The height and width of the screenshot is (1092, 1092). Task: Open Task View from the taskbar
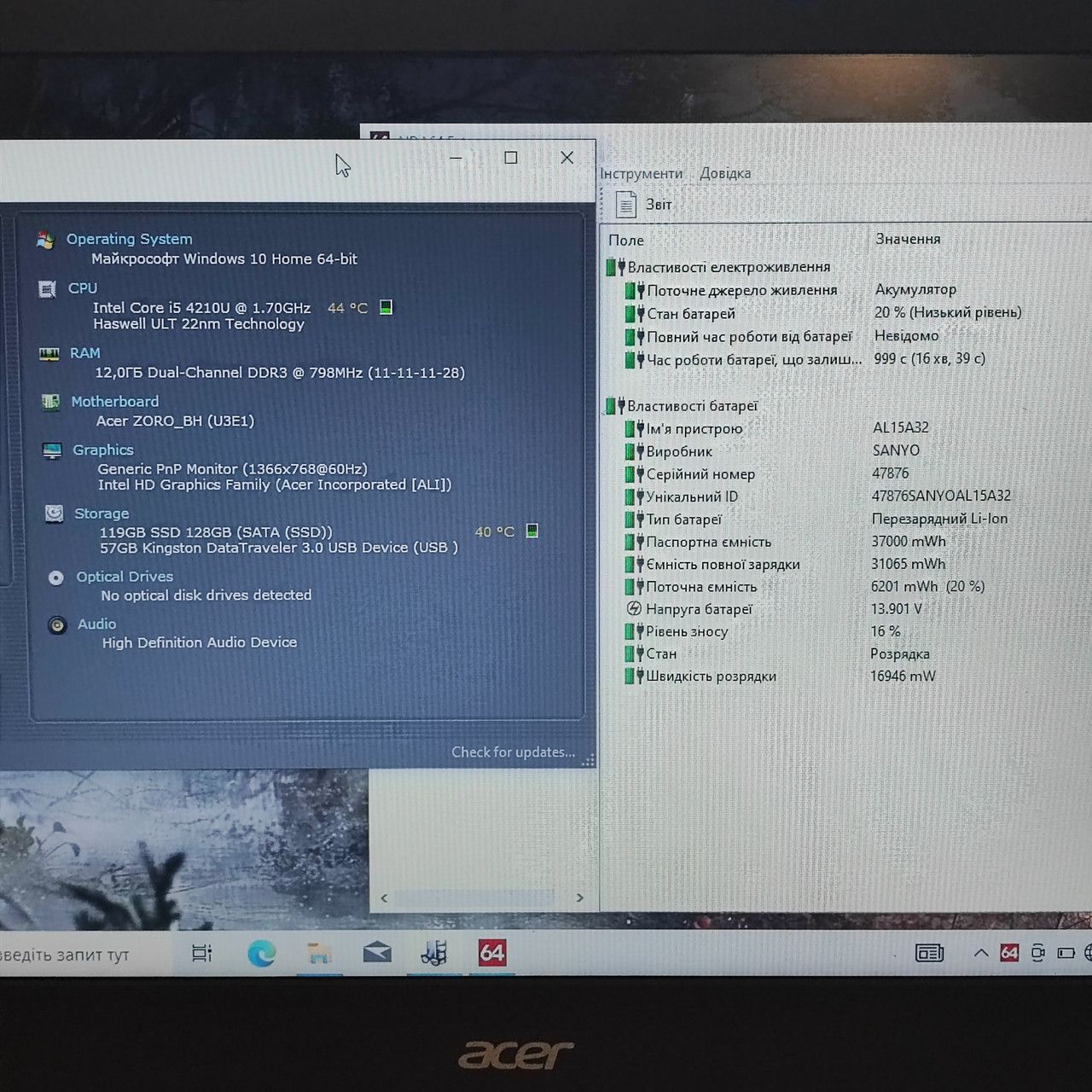pos(202,953)
